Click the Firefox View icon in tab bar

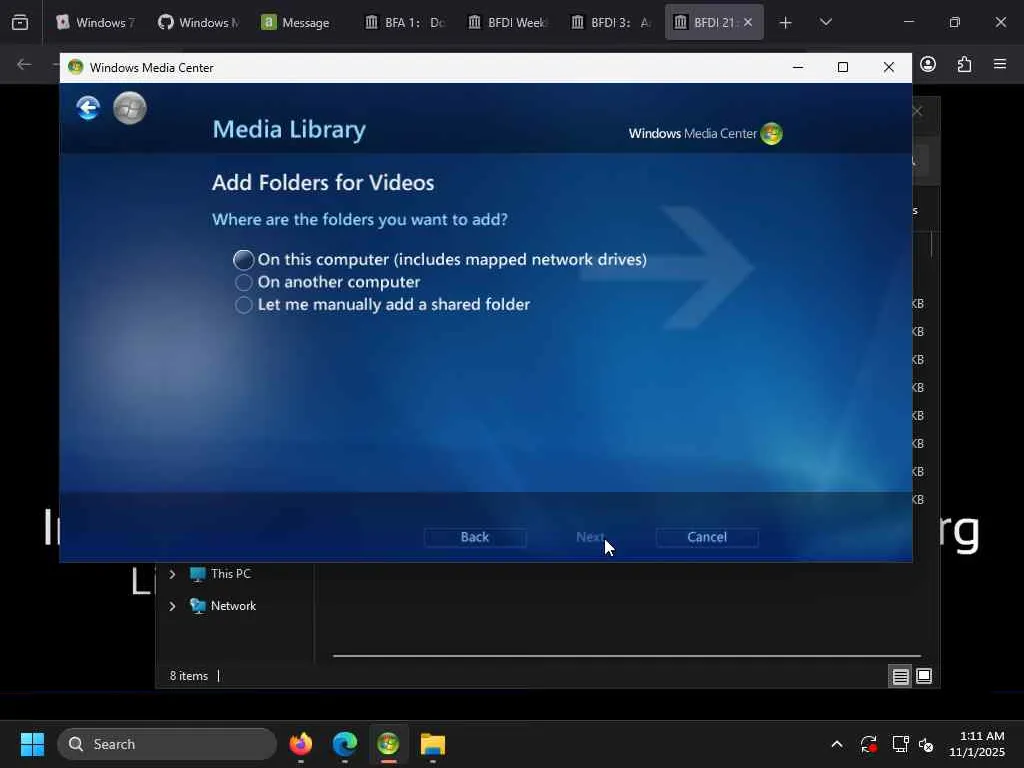coord(20,23)
